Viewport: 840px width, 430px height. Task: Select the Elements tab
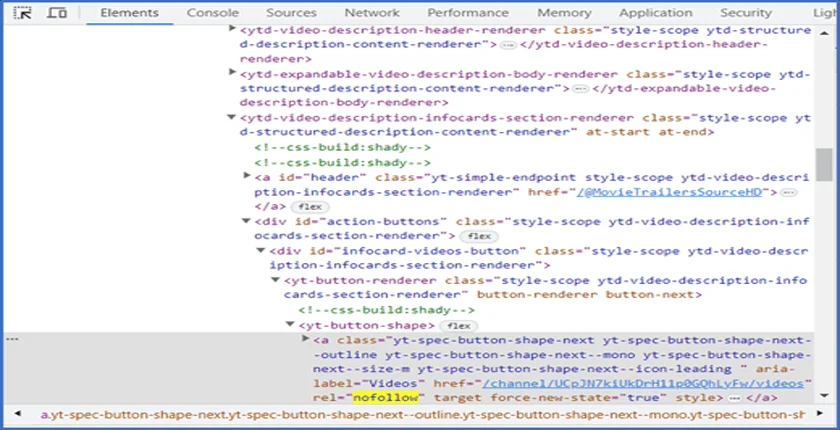point(129,13)
